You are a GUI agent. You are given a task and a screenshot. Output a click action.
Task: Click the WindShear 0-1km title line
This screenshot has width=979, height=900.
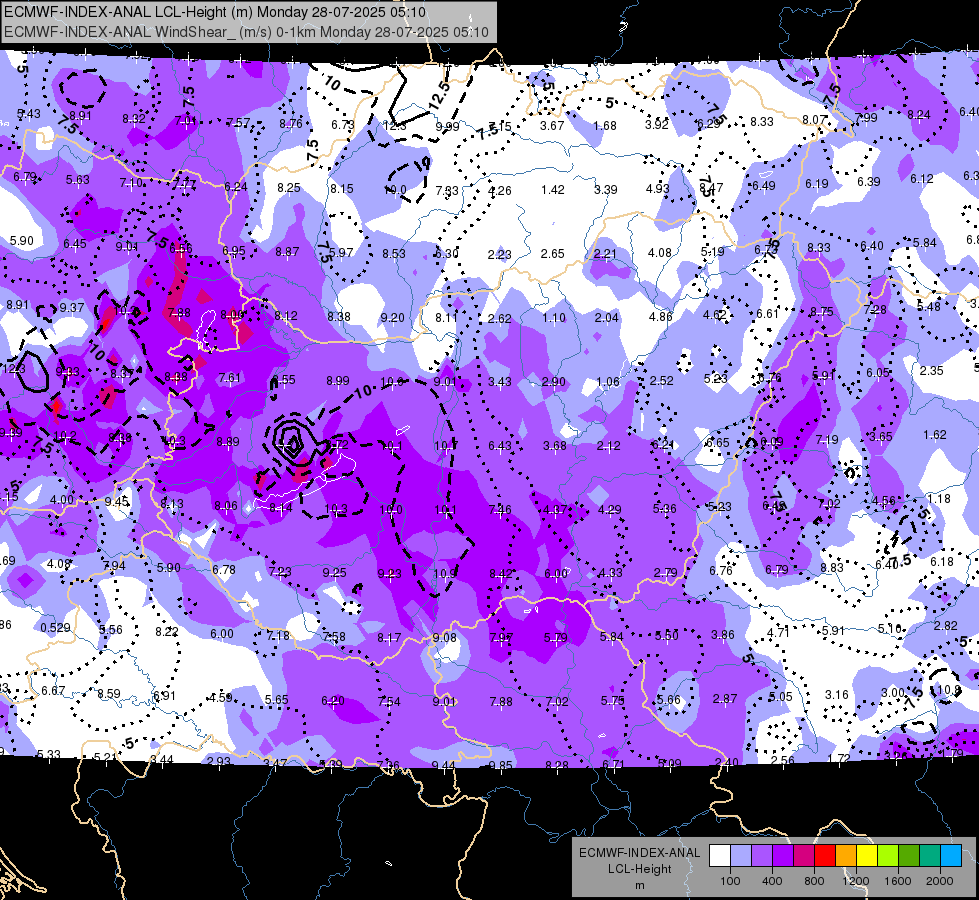(x=246, y=32)
